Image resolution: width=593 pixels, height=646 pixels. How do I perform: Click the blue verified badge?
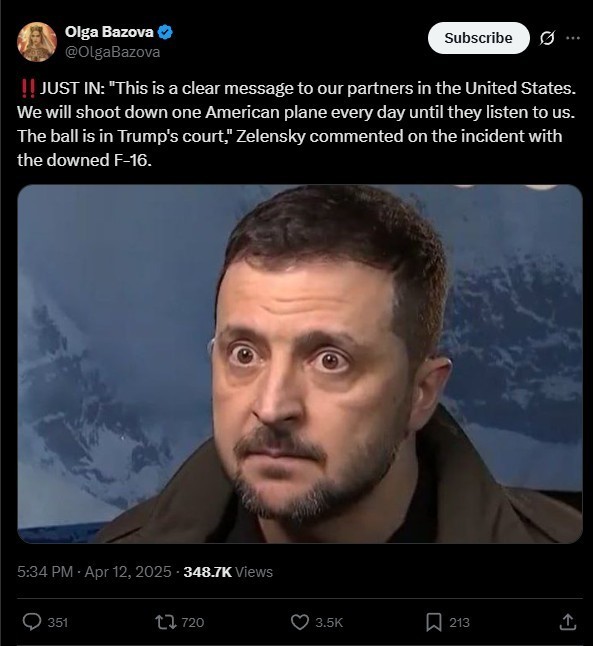click(x=165, y=32)
